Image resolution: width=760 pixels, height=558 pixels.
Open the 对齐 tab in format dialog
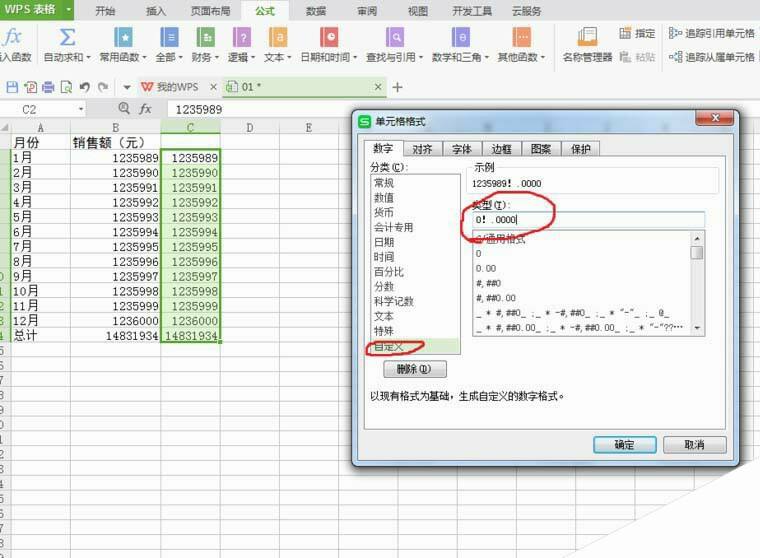[422, 149]
